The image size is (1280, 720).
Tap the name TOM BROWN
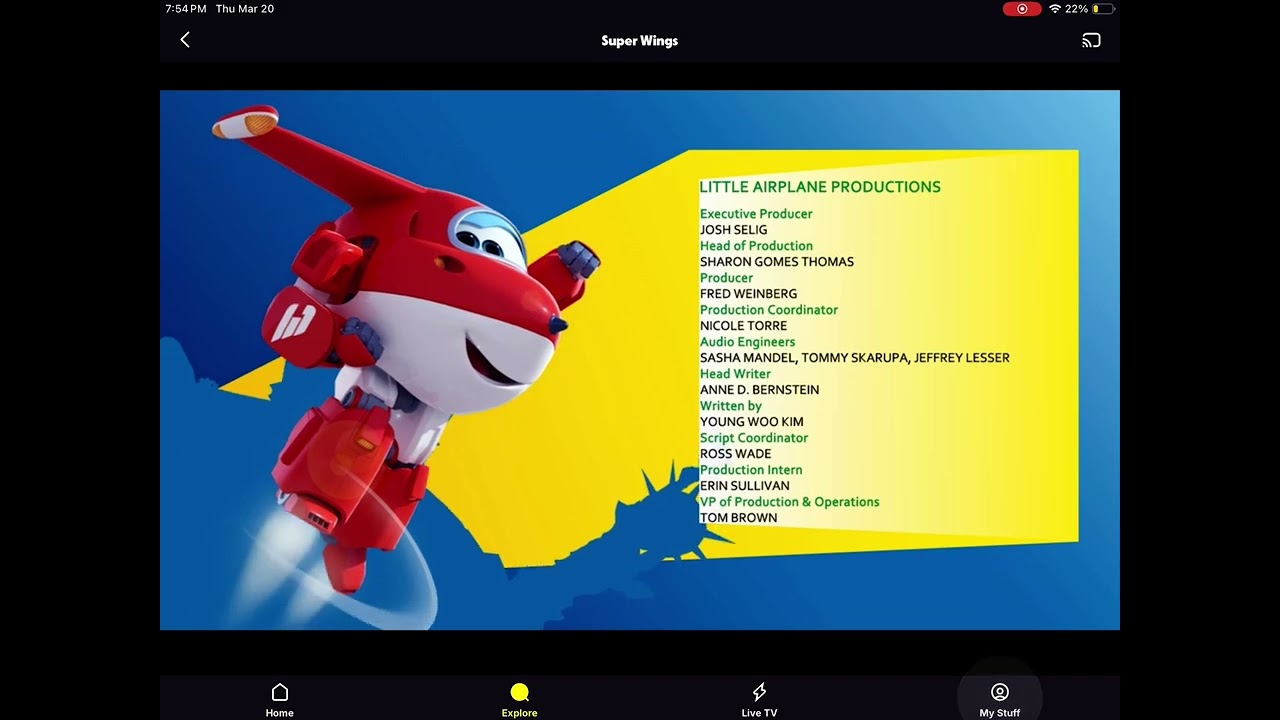(x=738, y=518)
